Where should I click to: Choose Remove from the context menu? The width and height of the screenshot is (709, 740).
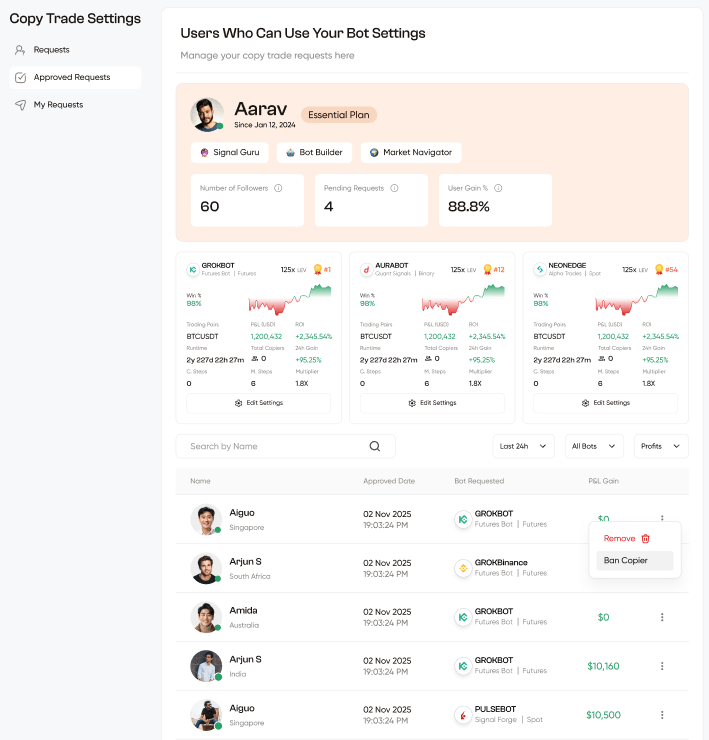click(x=626, y=538)
